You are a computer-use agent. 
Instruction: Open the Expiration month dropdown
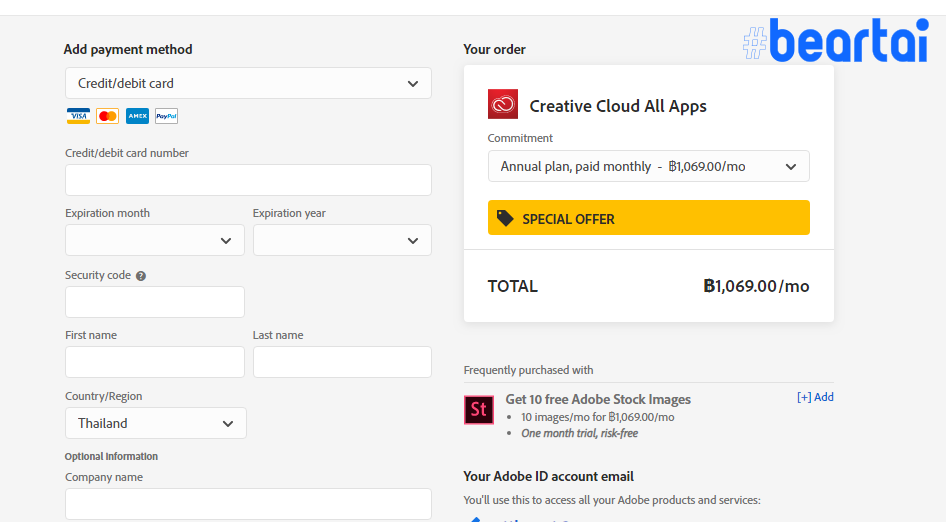(154, 240)
